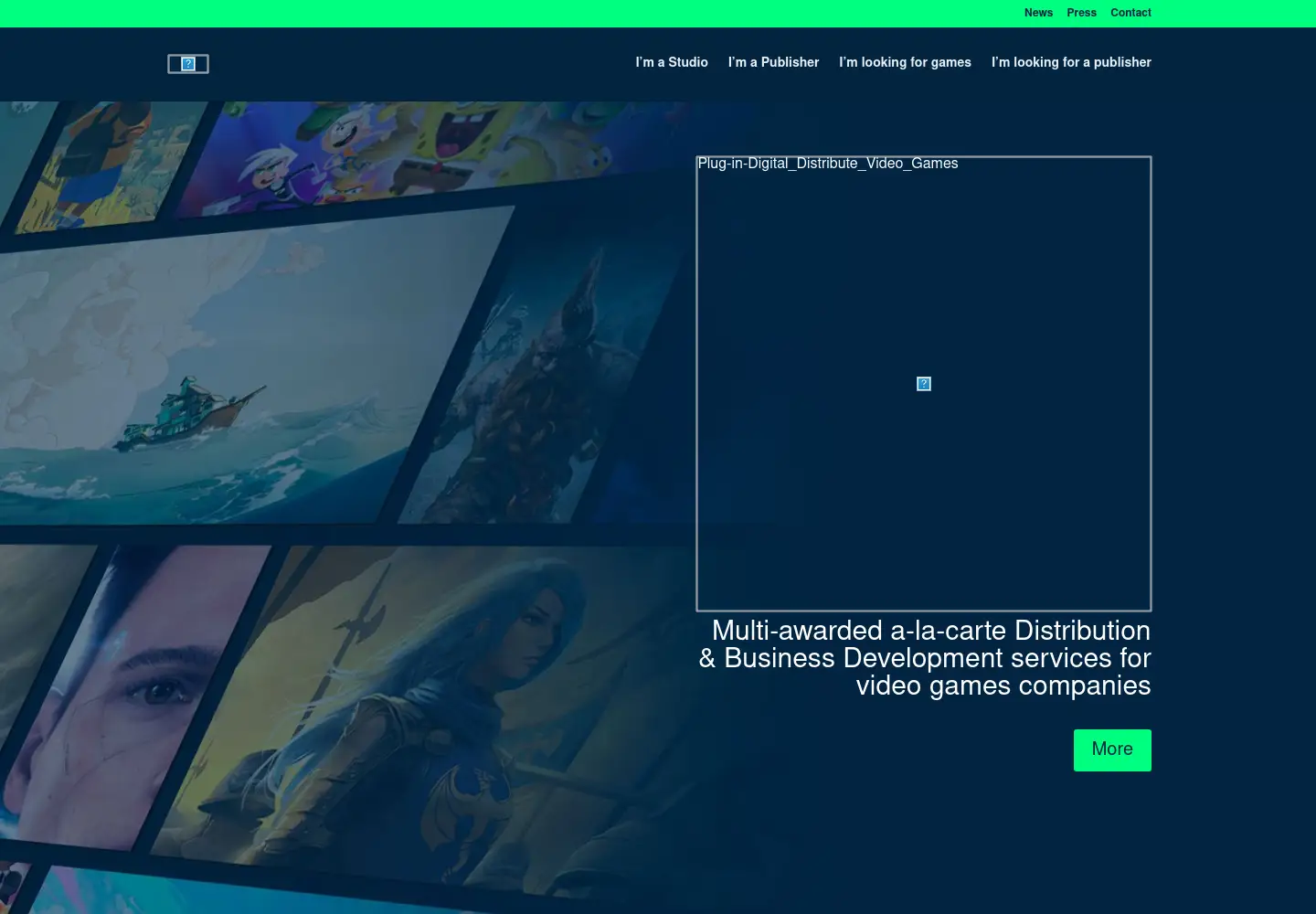Open the I'm looking for games menu
The width and height of the screenshot is (1316, 914).
click(x=905, y=62)
